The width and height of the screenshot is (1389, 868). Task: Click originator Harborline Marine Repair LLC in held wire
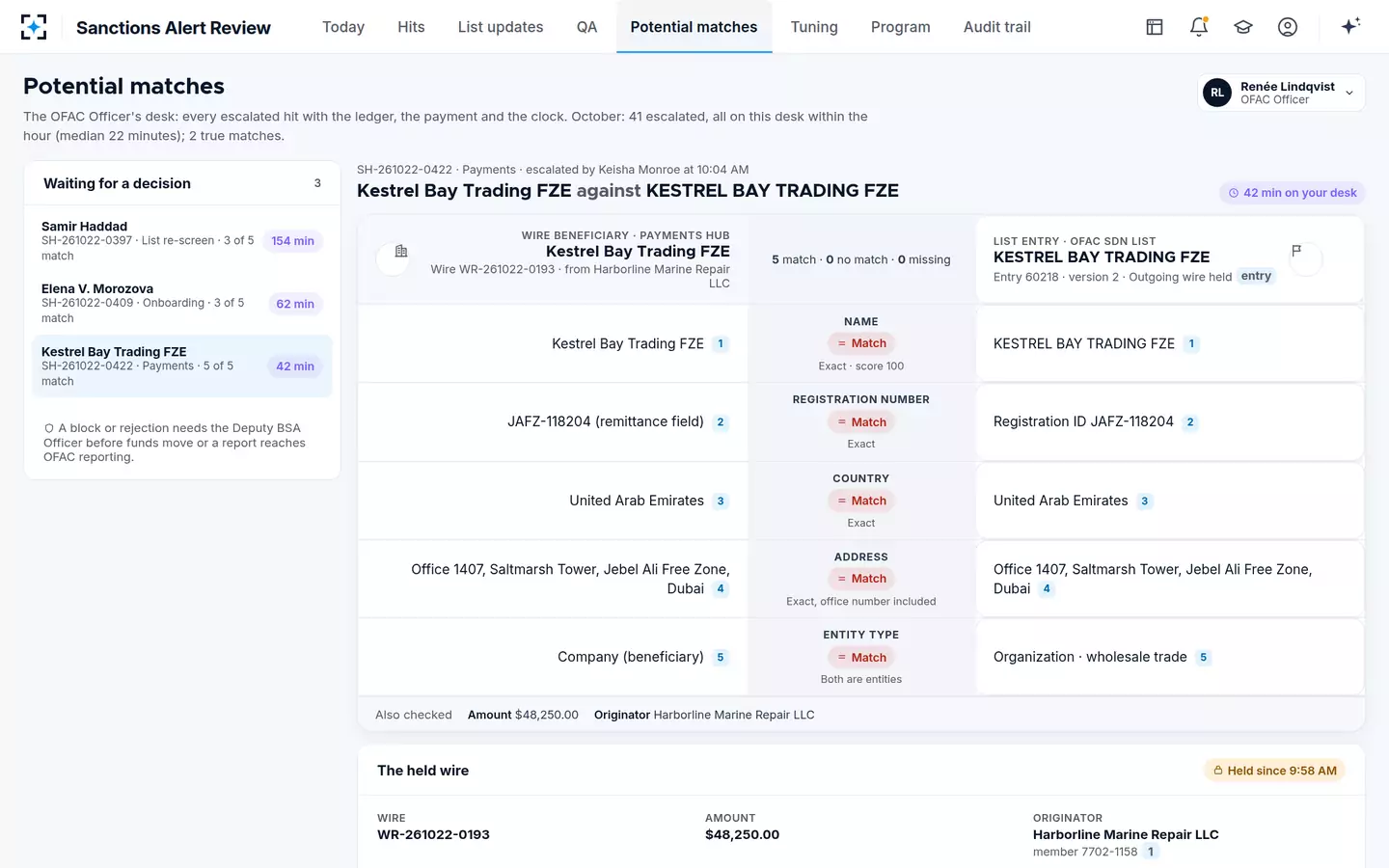click(x=1126, y=835)
